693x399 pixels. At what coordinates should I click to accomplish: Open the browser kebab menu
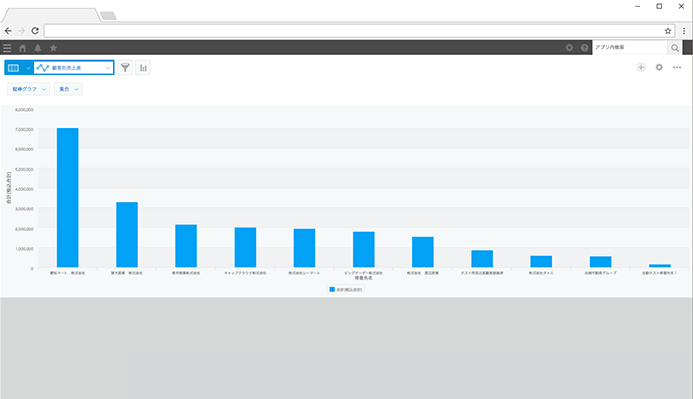(x=684, y=30)
